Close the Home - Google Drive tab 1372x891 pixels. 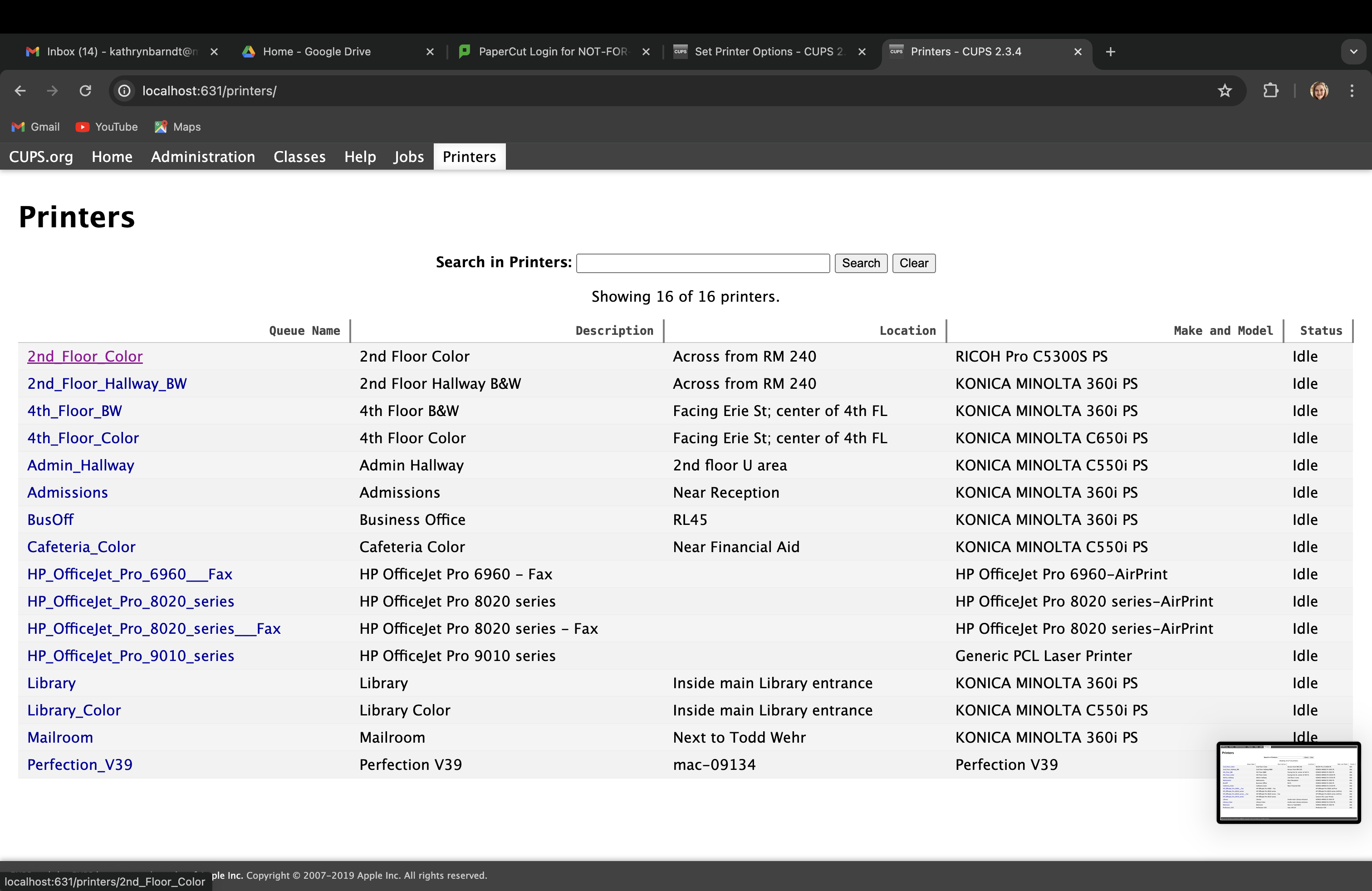430,52
